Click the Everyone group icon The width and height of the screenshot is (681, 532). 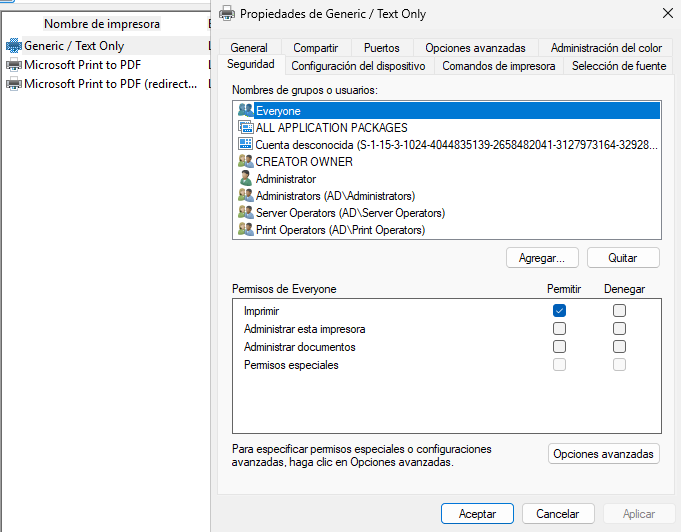tap(246, 111)
